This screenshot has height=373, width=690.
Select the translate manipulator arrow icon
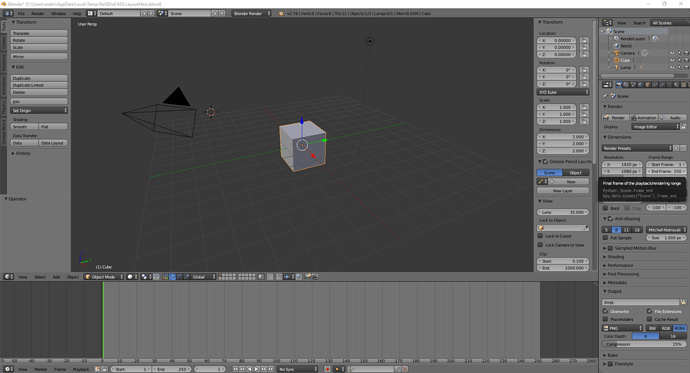pos(172,277)
